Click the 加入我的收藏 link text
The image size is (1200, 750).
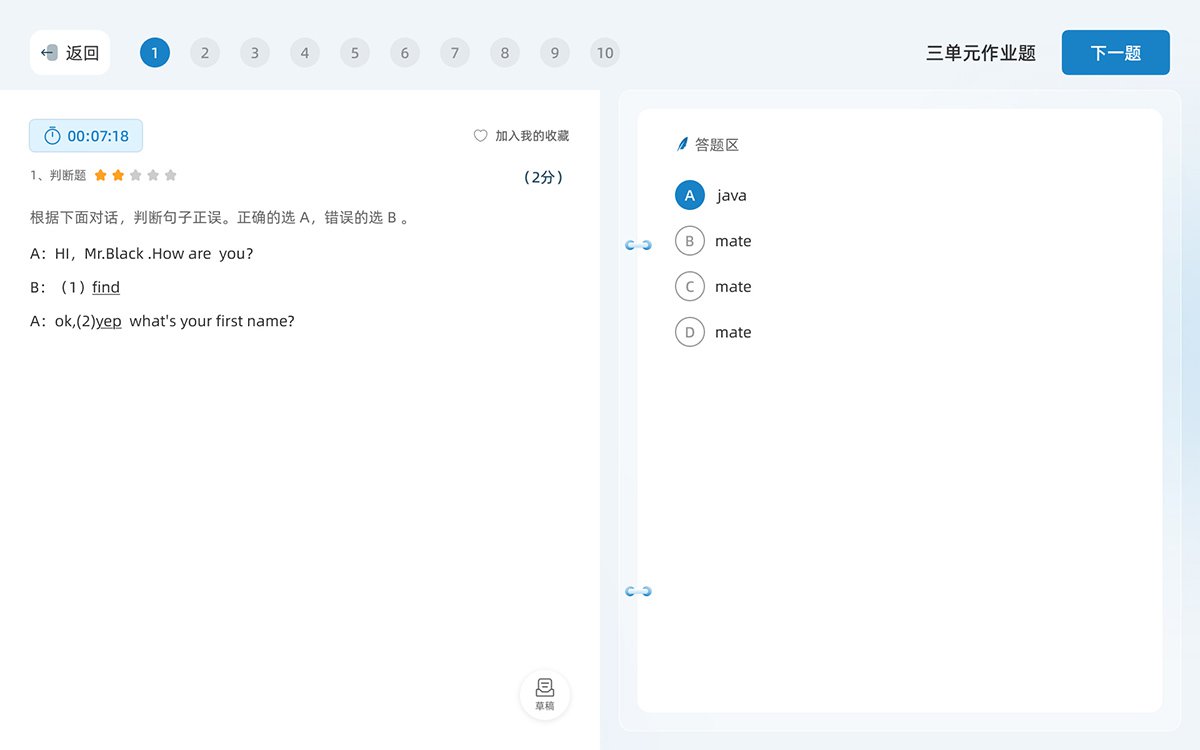(532, 136)
